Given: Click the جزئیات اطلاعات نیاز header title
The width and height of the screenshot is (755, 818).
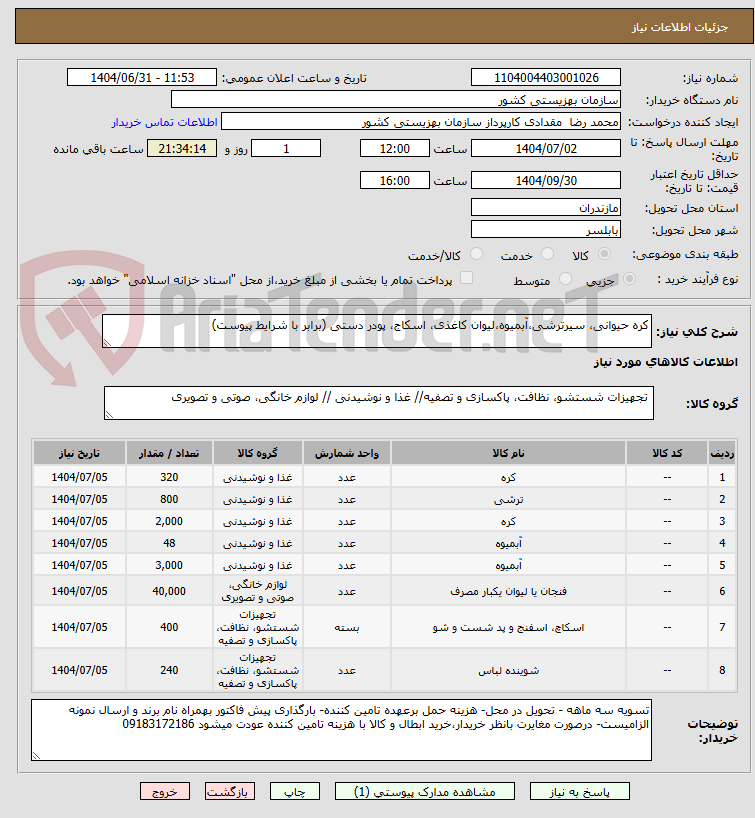Looking at the screenshot, I should pyautogui.click(x=680, y=27).
